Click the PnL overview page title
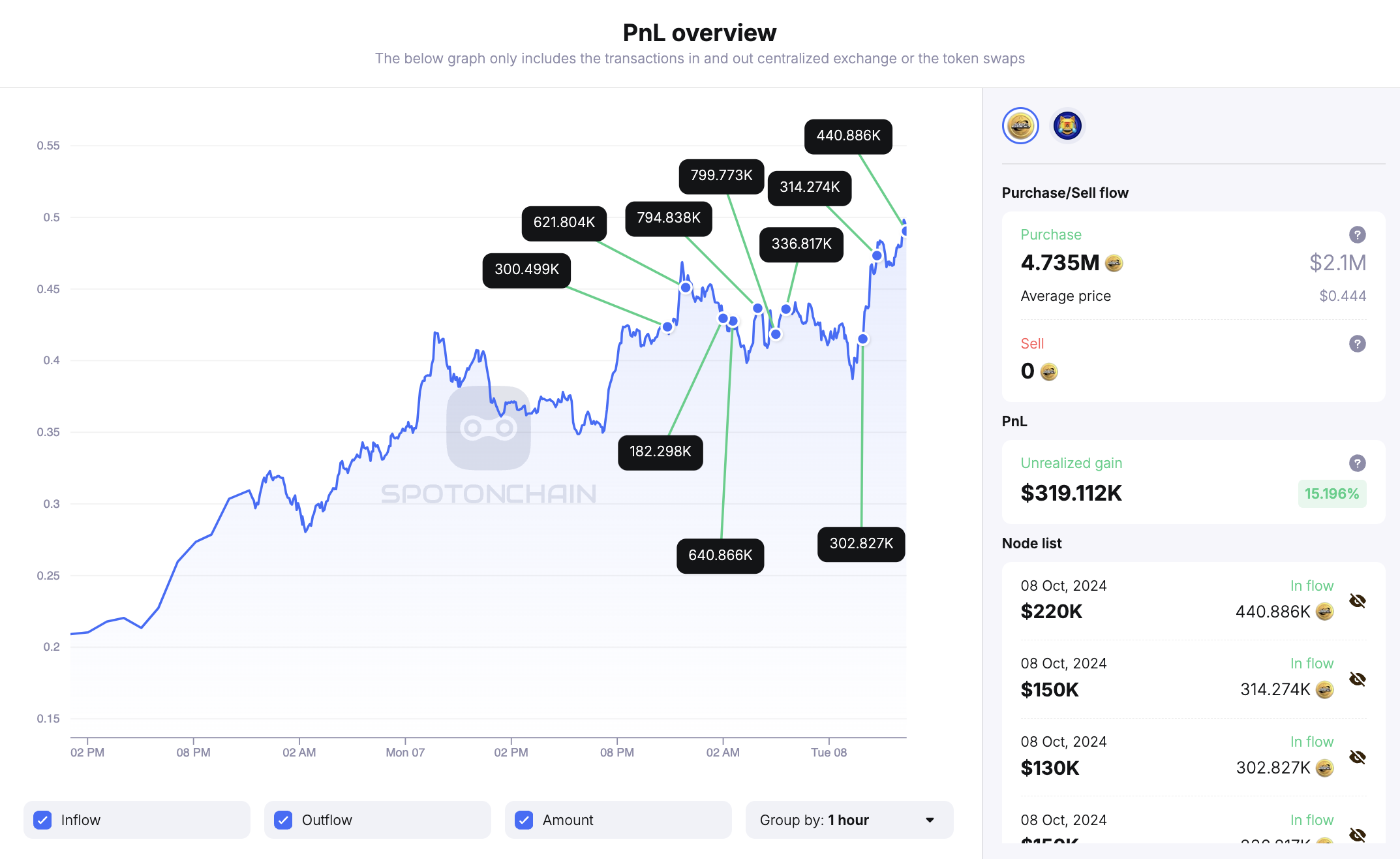This screenshot has width=1400, height=859. pos(699,32)
